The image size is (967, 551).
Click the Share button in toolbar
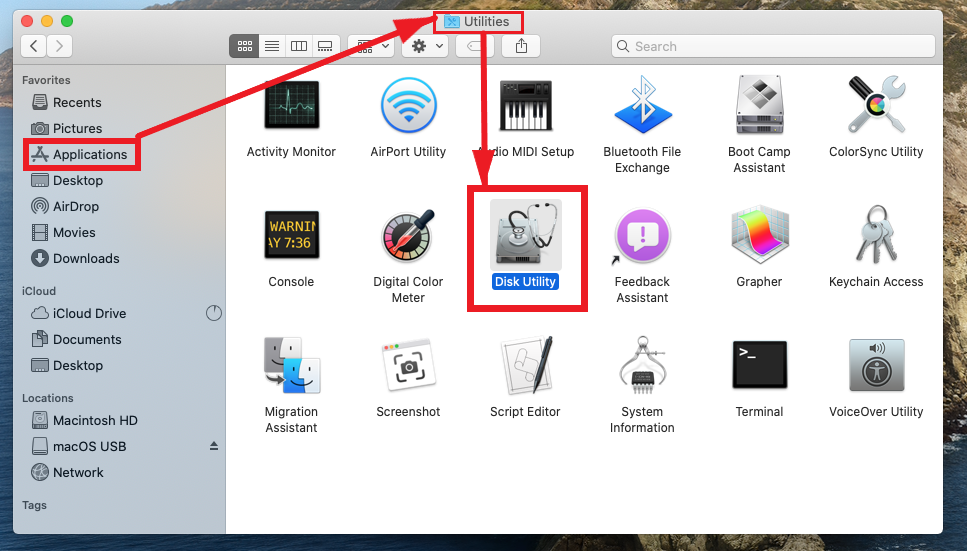coord(521,46)
